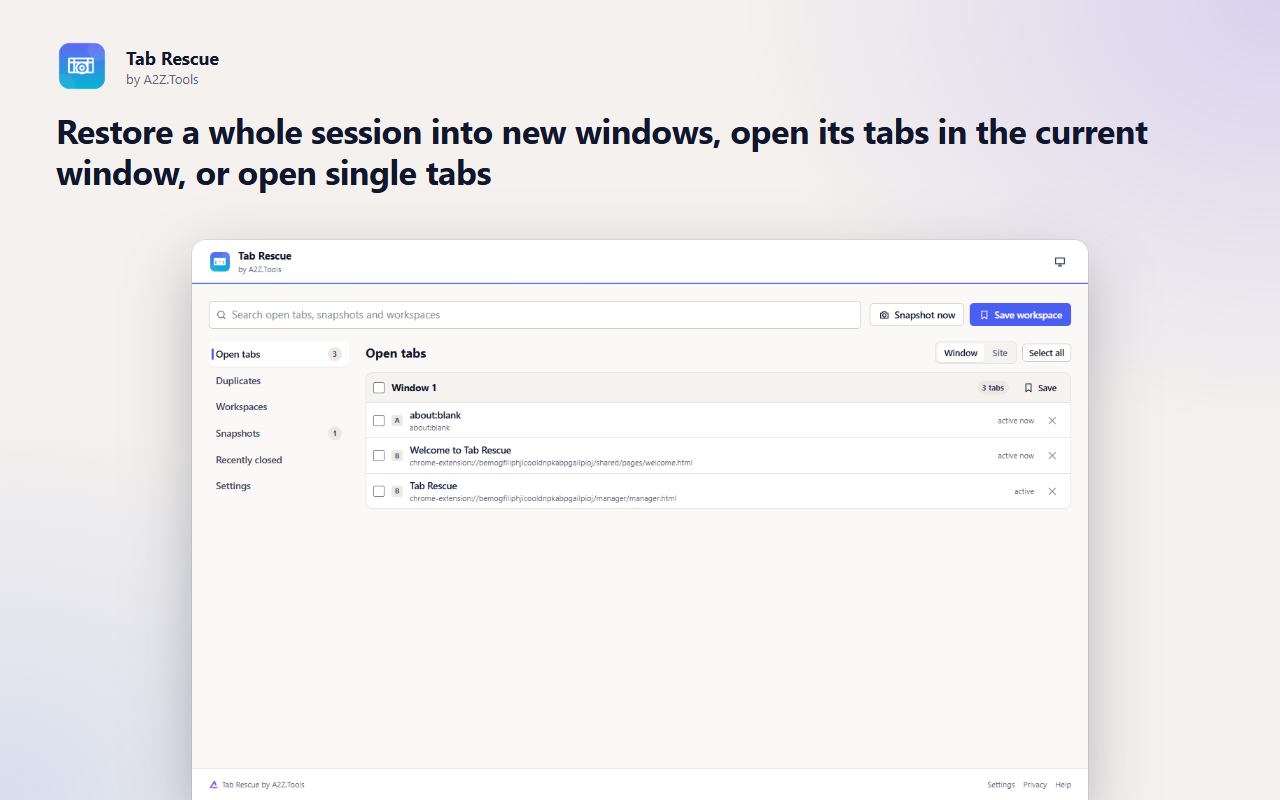
Task: Switch grouping to Site view
Action: pyautogui.click(x=1000, y=353)
